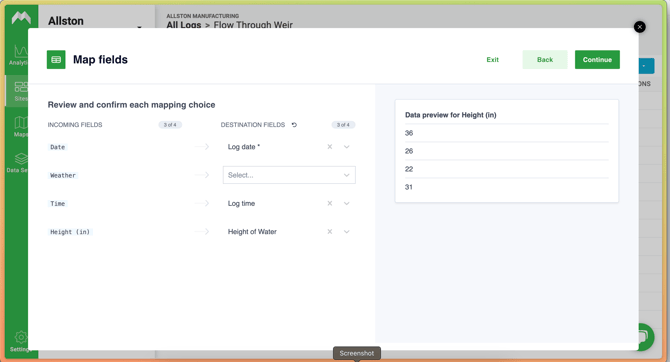Select the Weather incoming field
670x362 pixels.
coord(63,175)
